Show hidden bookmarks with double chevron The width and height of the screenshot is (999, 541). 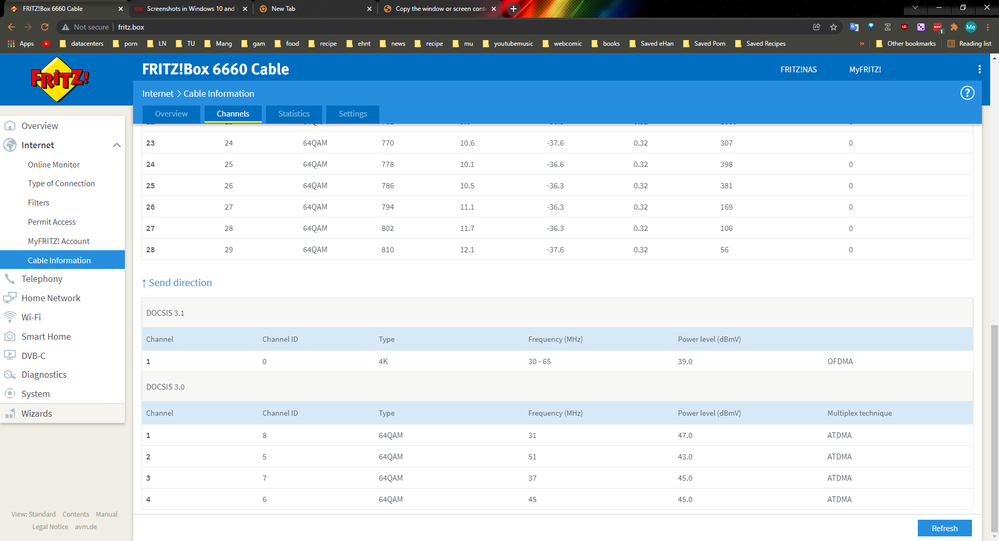point(862,43)
